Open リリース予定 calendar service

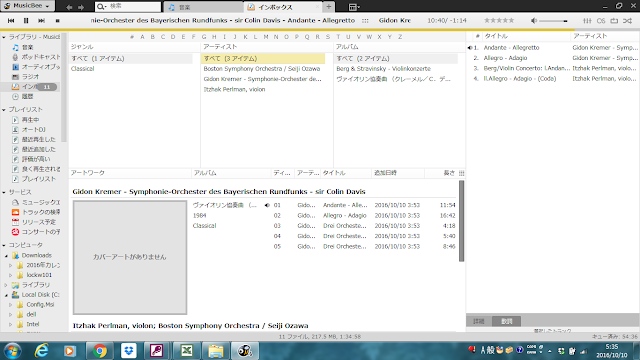[33, 222]
